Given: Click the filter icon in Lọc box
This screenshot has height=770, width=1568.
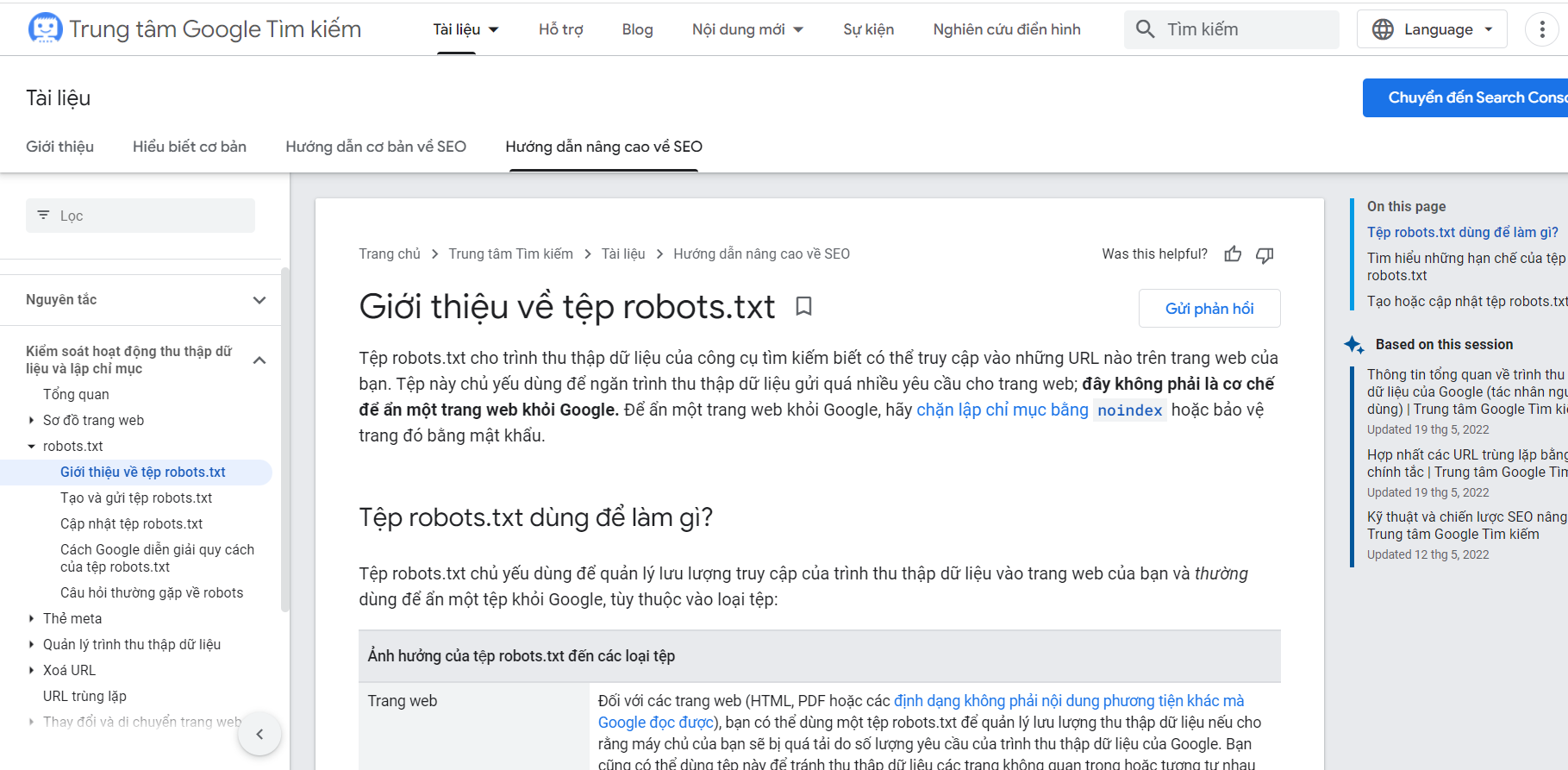Looking at the screenshot, I should pos(44,216).
